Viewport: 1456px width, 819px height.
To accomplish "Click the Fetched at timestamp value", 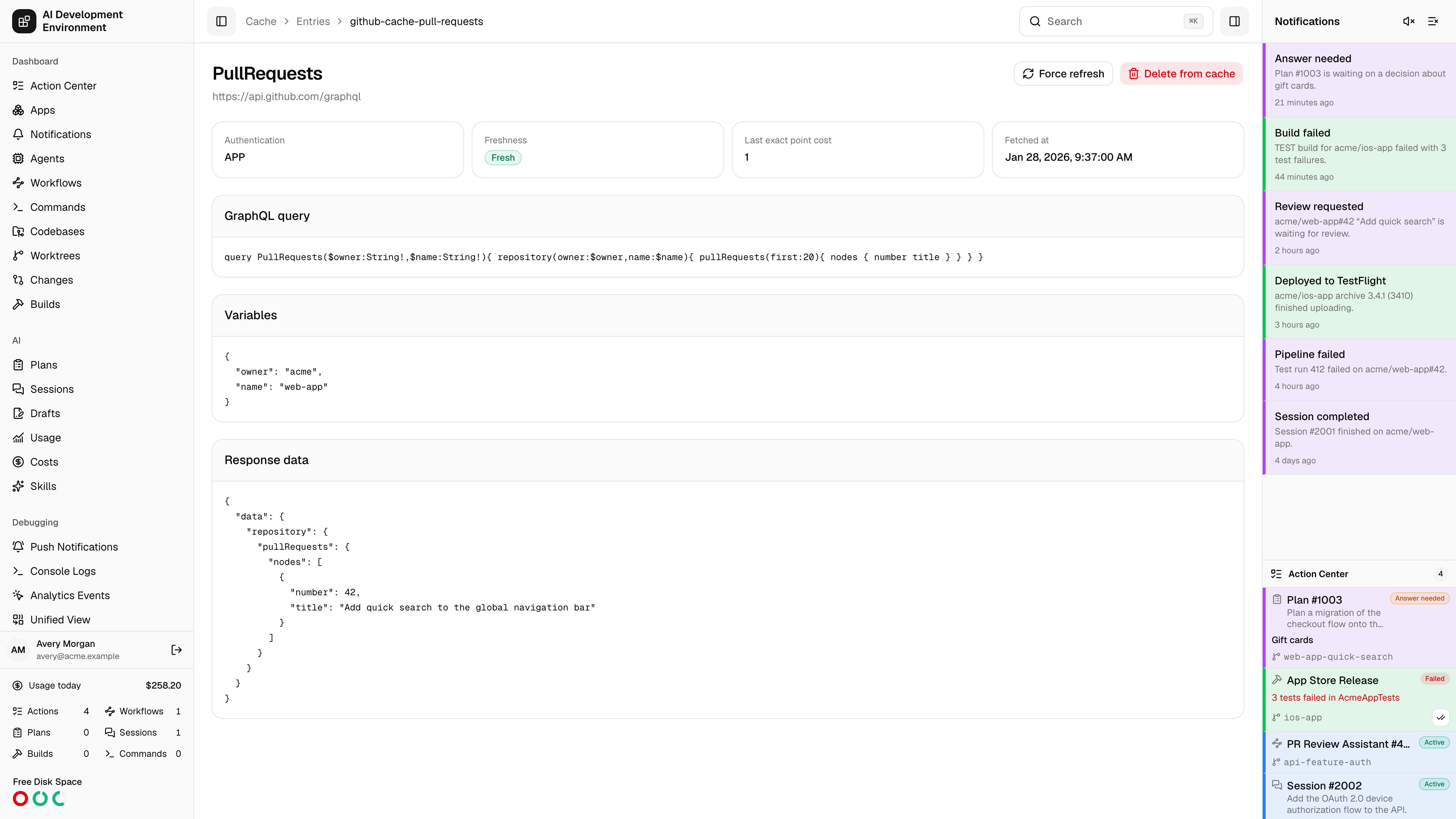I will (x=1068, y=157).
